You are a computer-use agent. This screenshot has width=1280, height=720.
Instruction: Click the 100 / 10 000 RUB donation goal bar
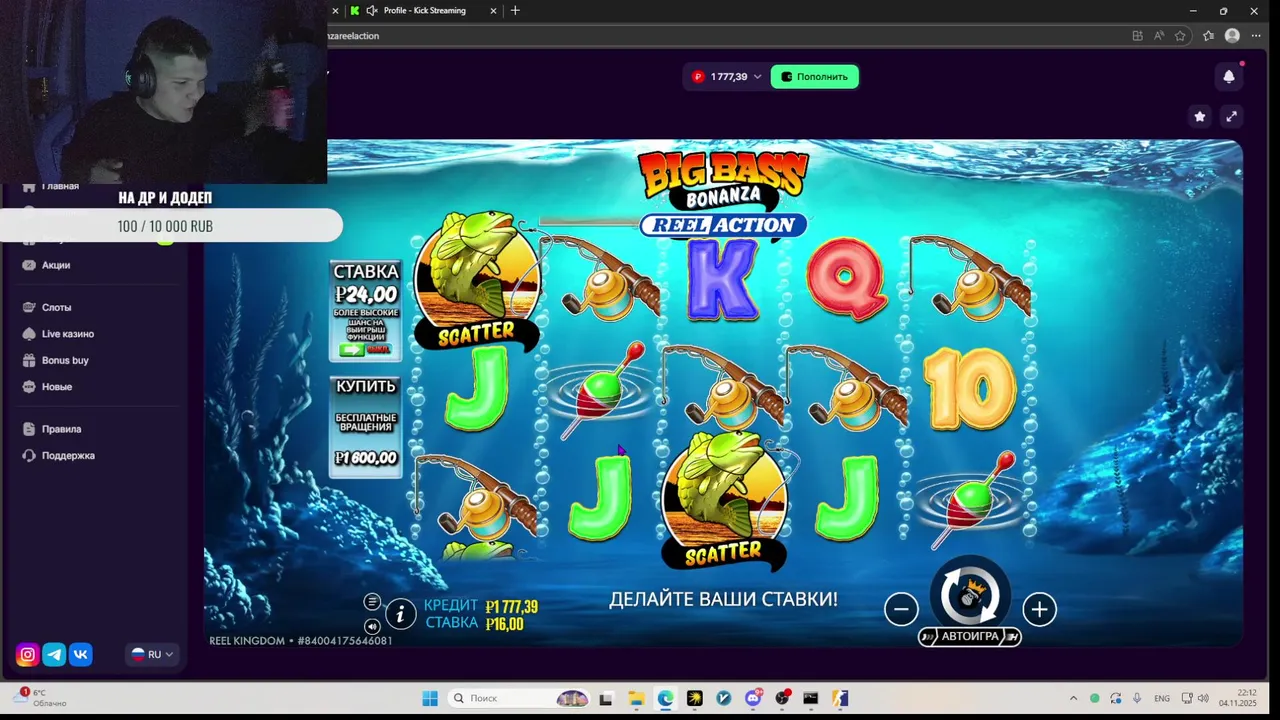click(x=171, y=226)
